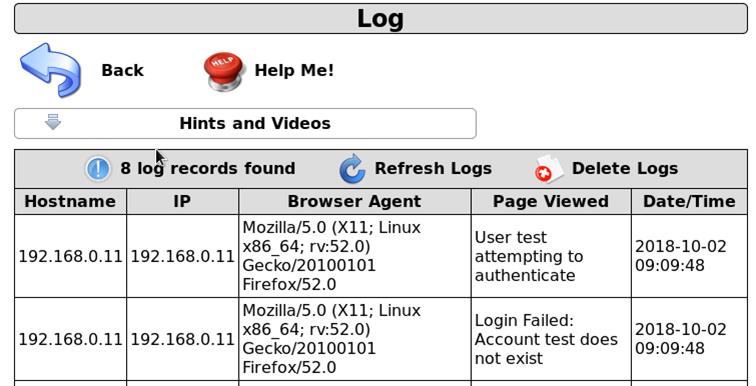756x386 pixels.
Task: Click the Refresh Logs circular arrow icon
Action: [x=352, y=169]
